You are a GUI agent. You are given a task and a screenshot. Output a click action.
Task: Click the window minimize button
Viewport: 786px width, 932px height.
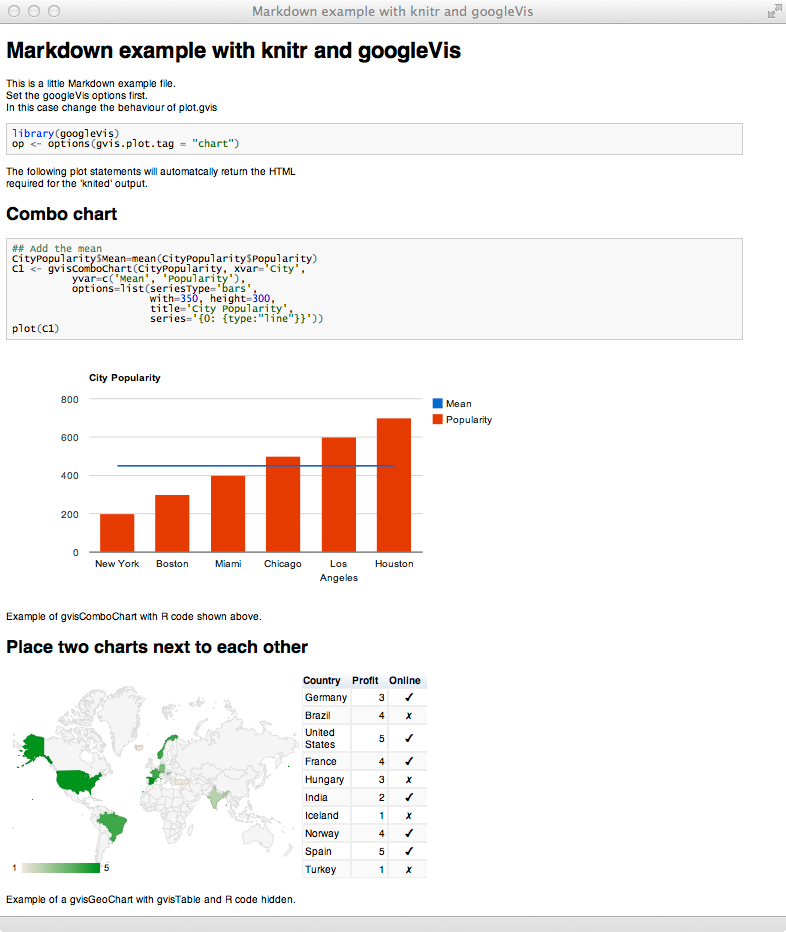pyautogui.click(x=34, y=11)
